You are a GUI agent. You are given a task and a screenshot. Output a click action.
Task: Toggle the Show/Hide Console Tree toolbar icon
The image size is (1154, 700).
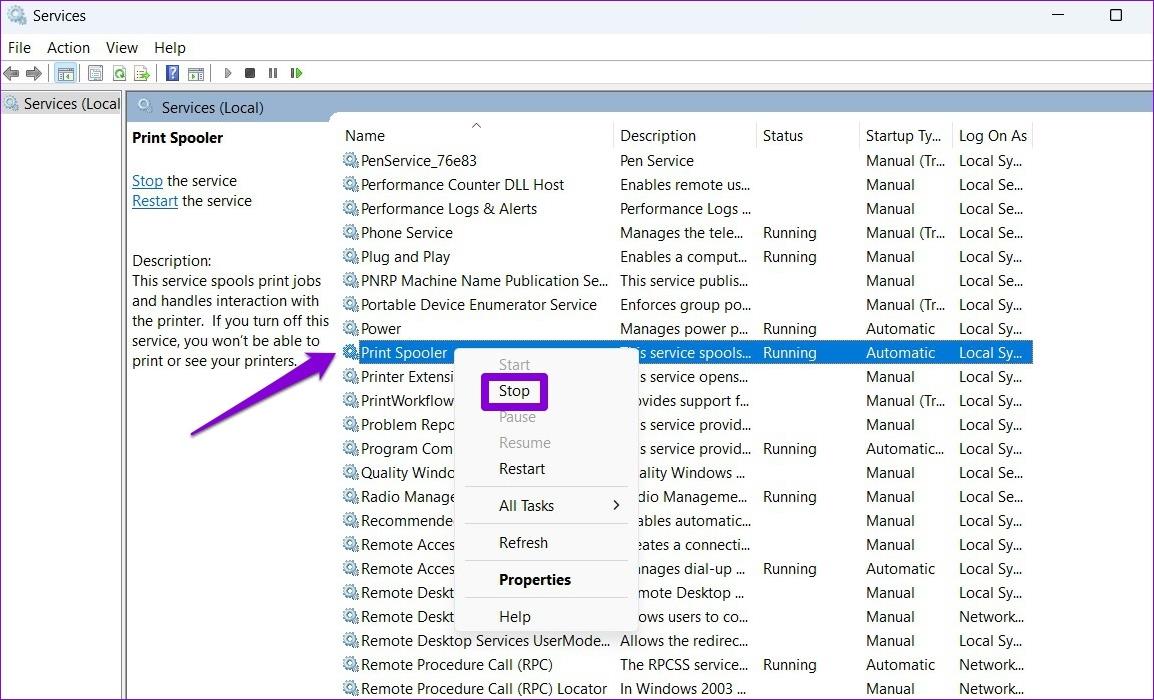(x=66, y=72)
